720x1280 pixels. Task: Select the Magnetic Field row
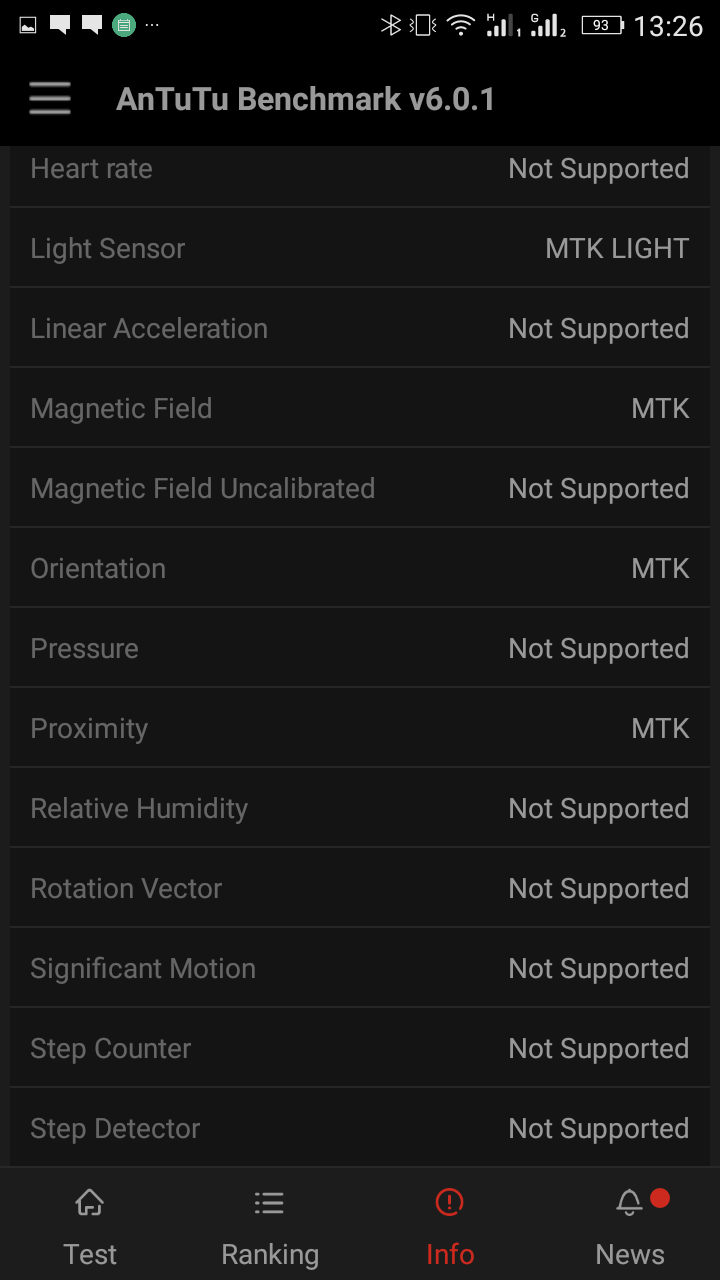tap(360, 408)
